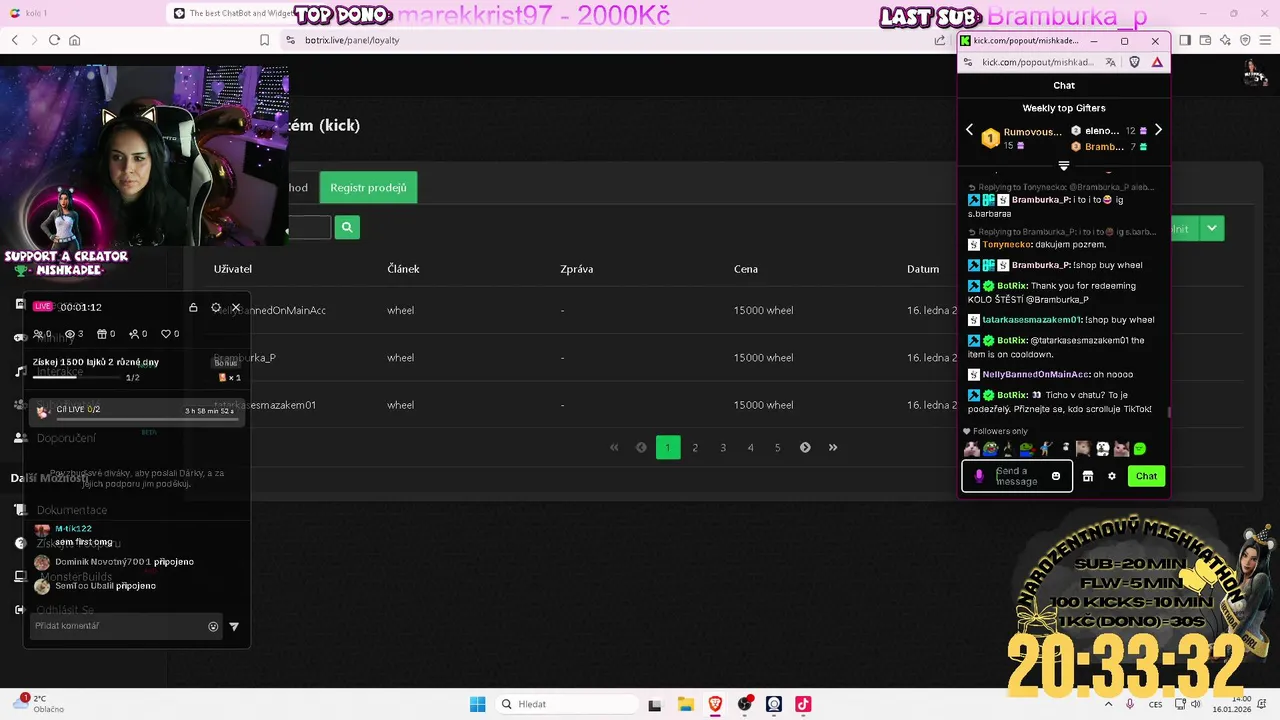Click the lock icon in TikTok live overlay

click(193, 307)
